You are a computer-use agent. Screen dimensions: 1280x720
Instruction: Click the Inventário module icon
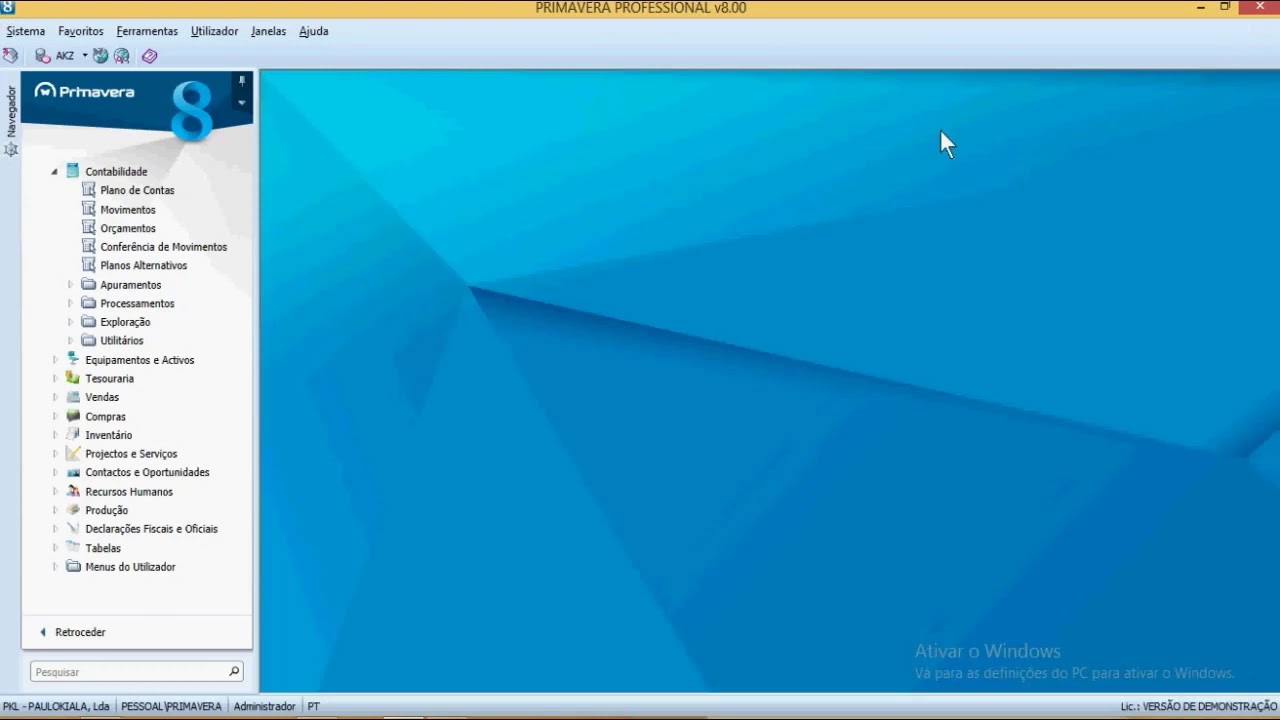[x=72, y=435]
